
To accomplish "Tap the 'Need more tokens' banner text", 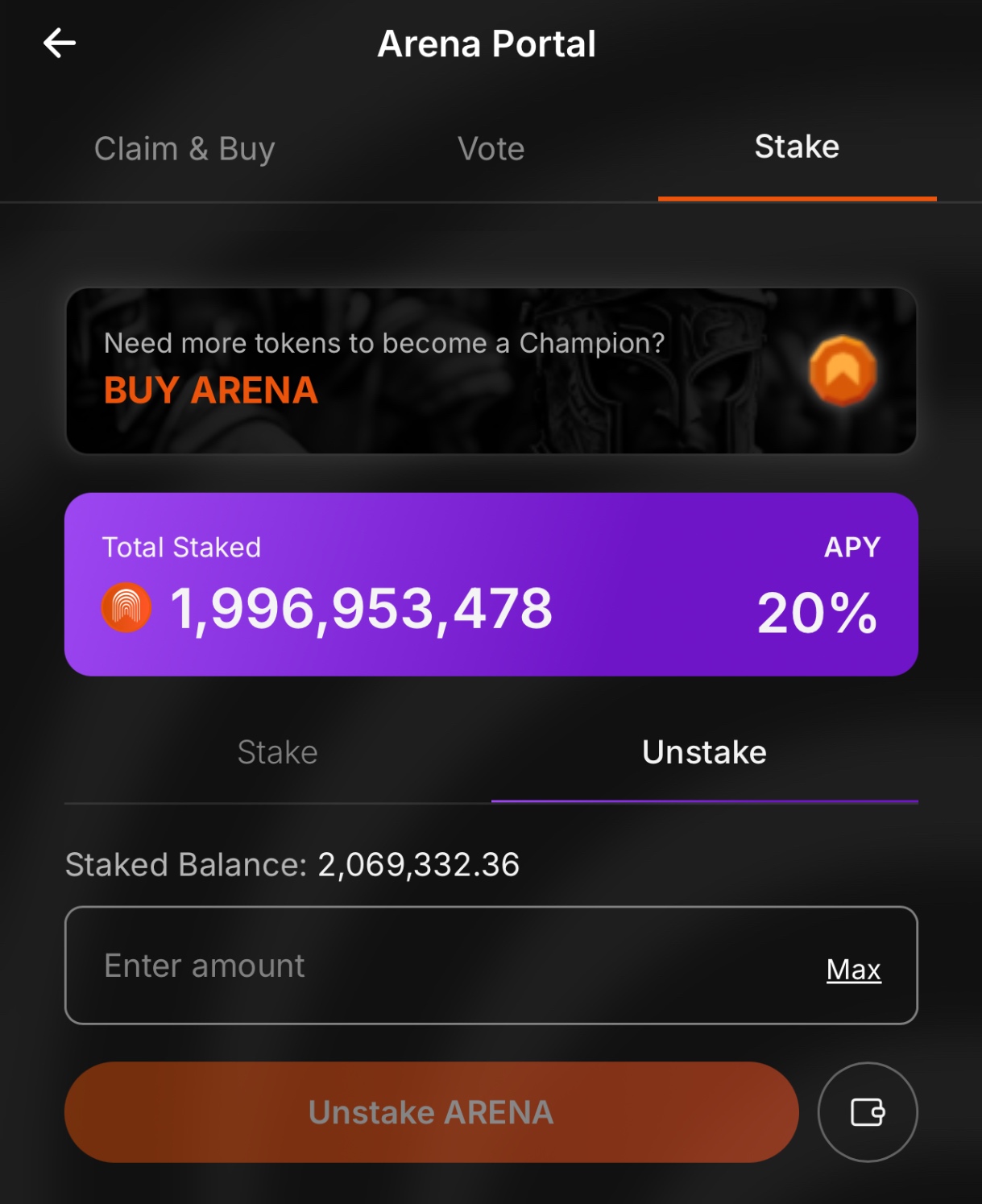I will click(x=384, y=343).
